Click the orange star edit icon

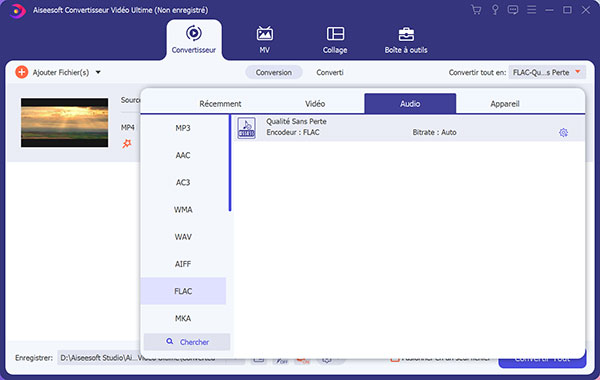pos(127,144)
